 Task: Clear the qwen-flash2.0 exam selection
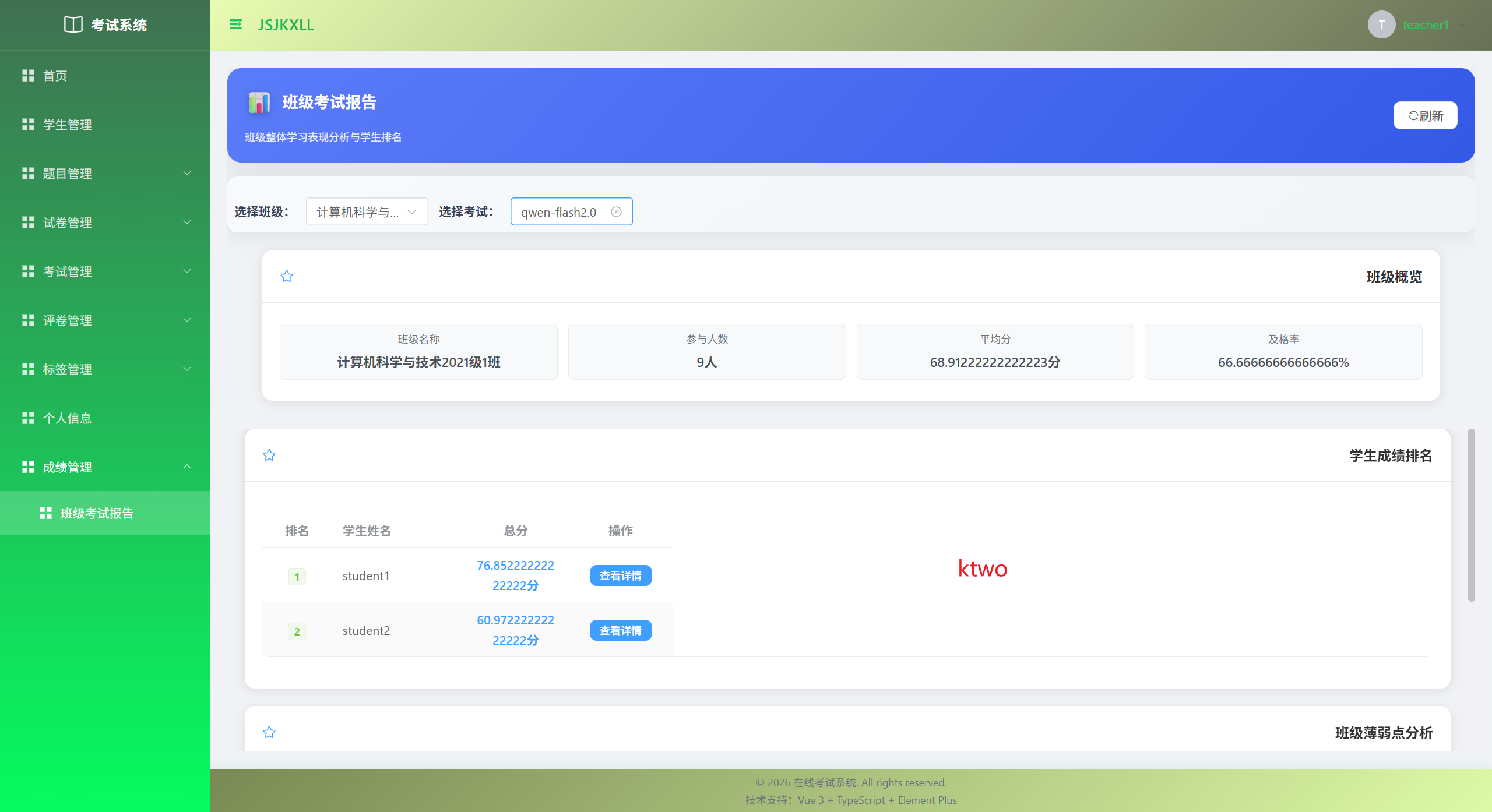point(616,212)
